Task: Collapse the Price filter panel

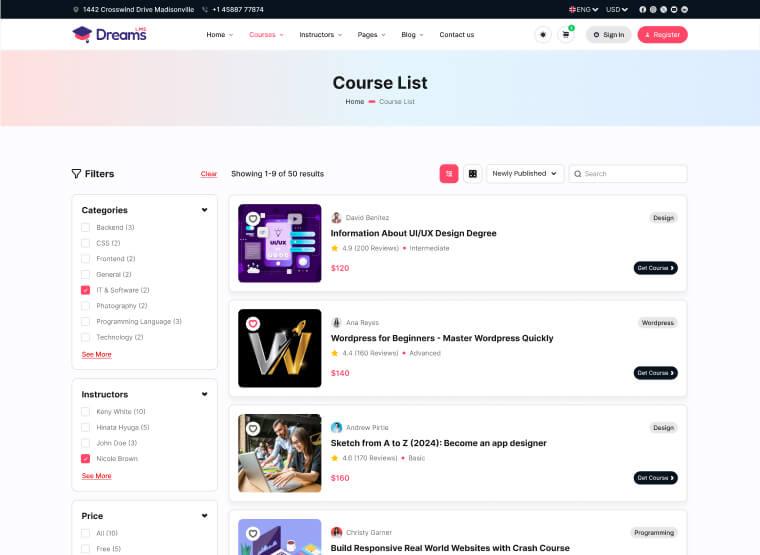Action: tap(205, 516)
